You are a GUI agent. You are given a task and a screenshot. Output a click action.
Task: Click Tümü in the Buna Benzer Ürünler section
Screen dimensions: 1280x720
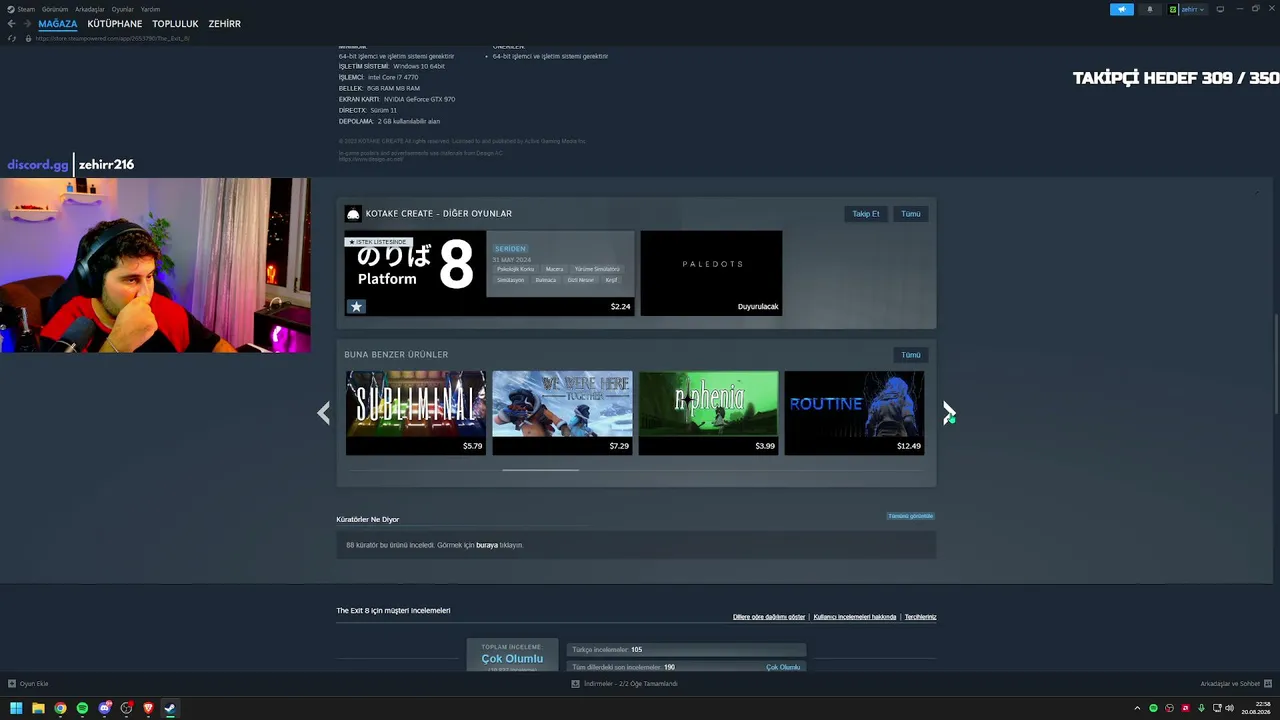tap(911, 355)
